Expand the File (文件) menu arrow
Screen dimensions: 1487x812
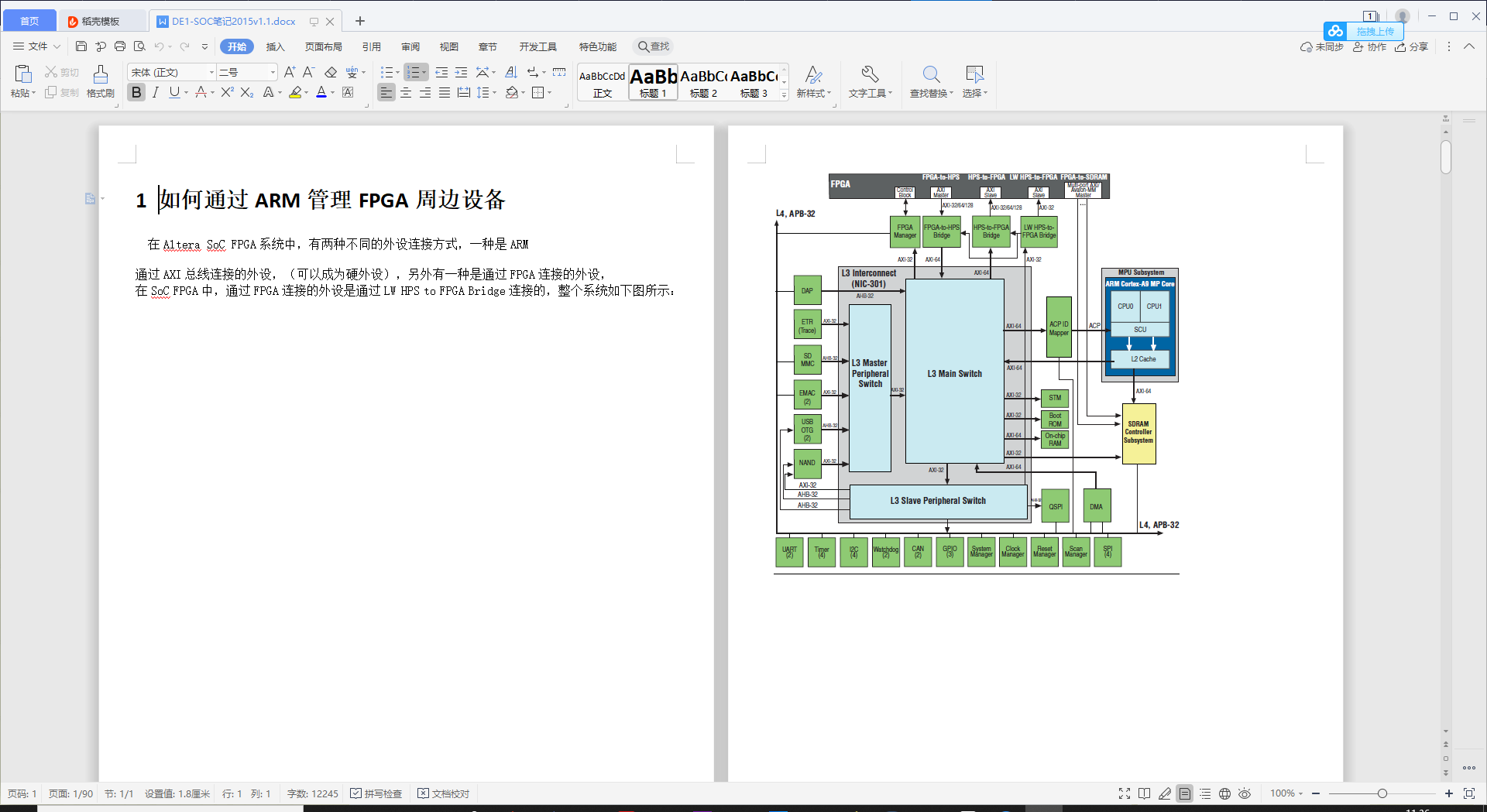tap(57, 46)
